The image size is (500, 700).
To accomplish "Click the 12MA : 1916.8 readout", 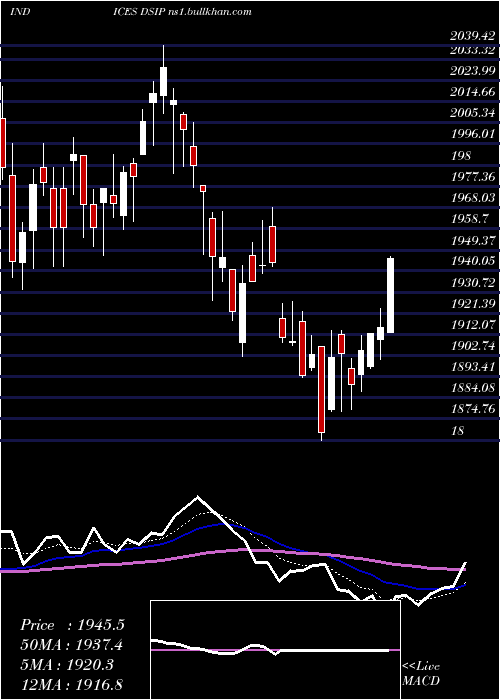I will pos(71,684).
